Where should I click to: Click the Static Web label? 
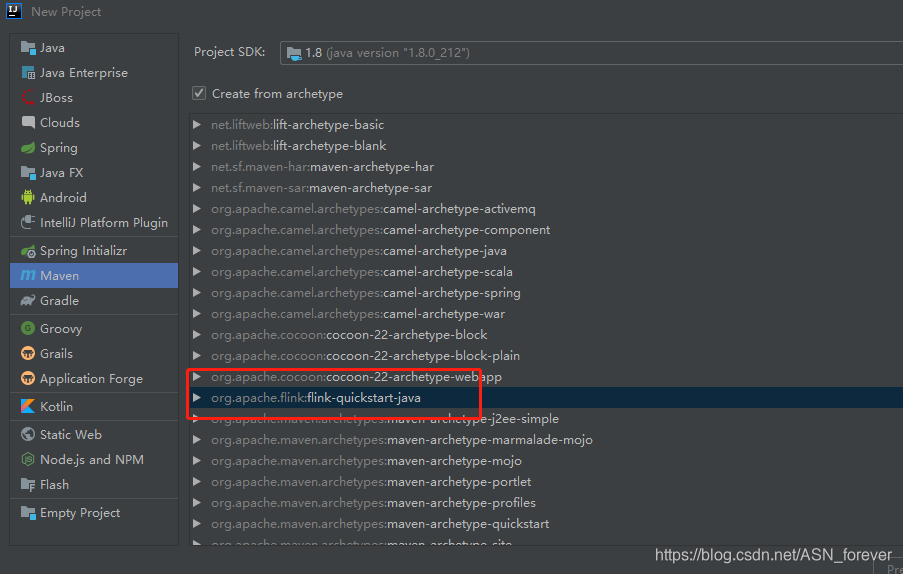(x=70, y=434)
